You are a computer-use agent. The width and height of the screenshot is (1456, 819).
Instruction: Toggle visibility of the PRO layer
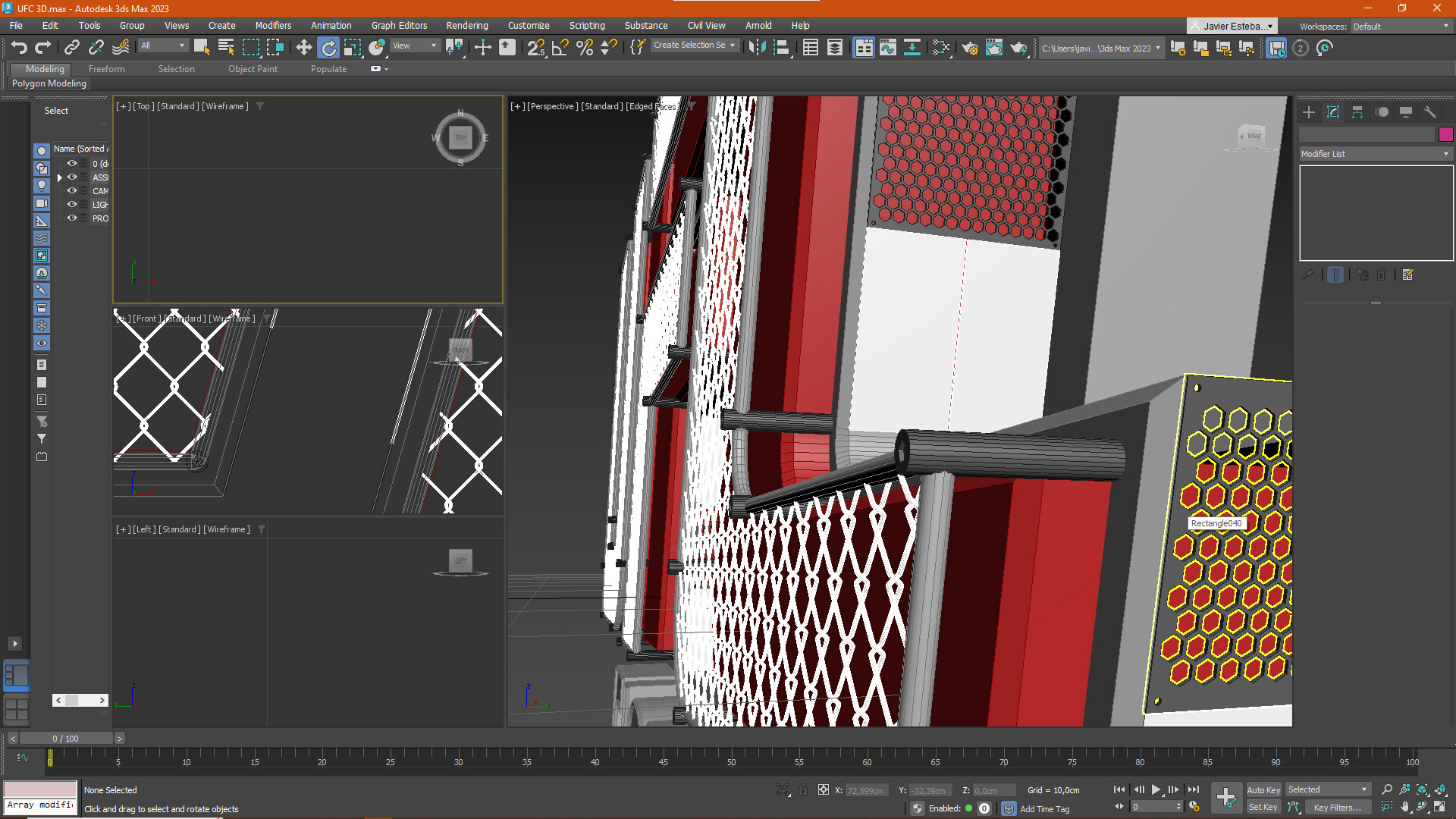(72, 218)
